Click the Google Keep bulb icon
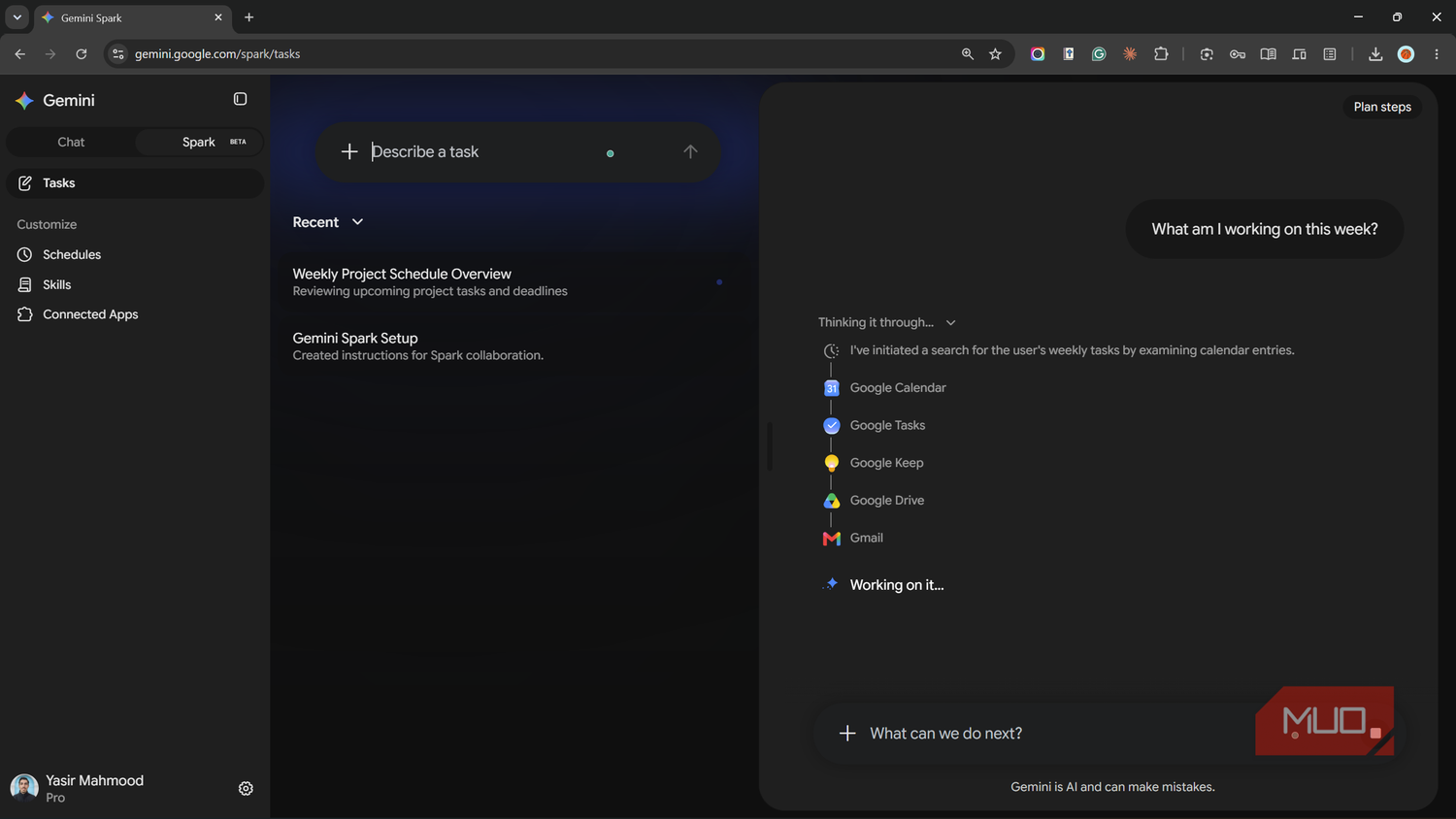Image resolution: width=1456 pixels, height=819 pixels. click(x=832, y=463)
